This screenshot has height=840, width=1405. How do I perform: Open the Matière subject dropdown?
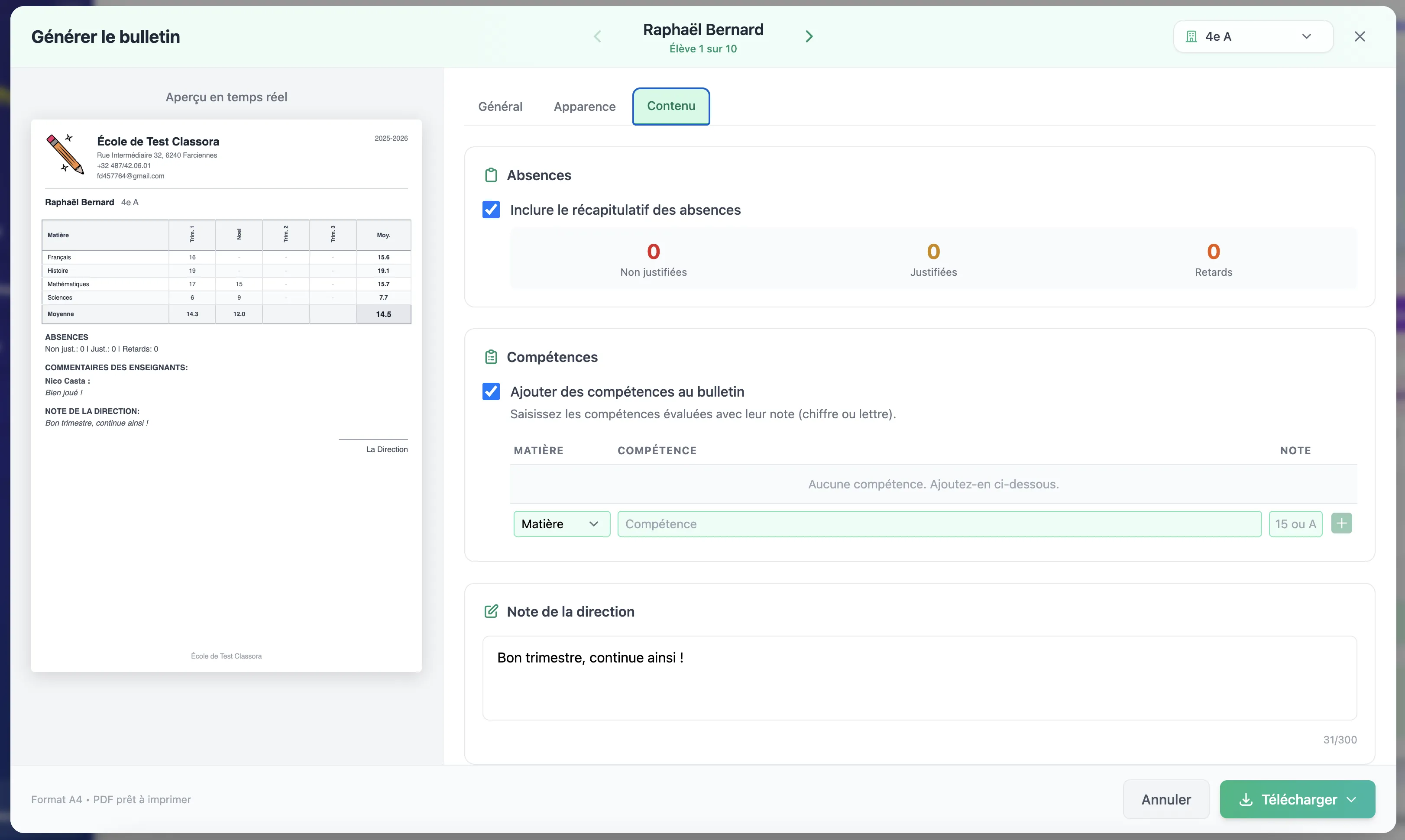[561, 524]
